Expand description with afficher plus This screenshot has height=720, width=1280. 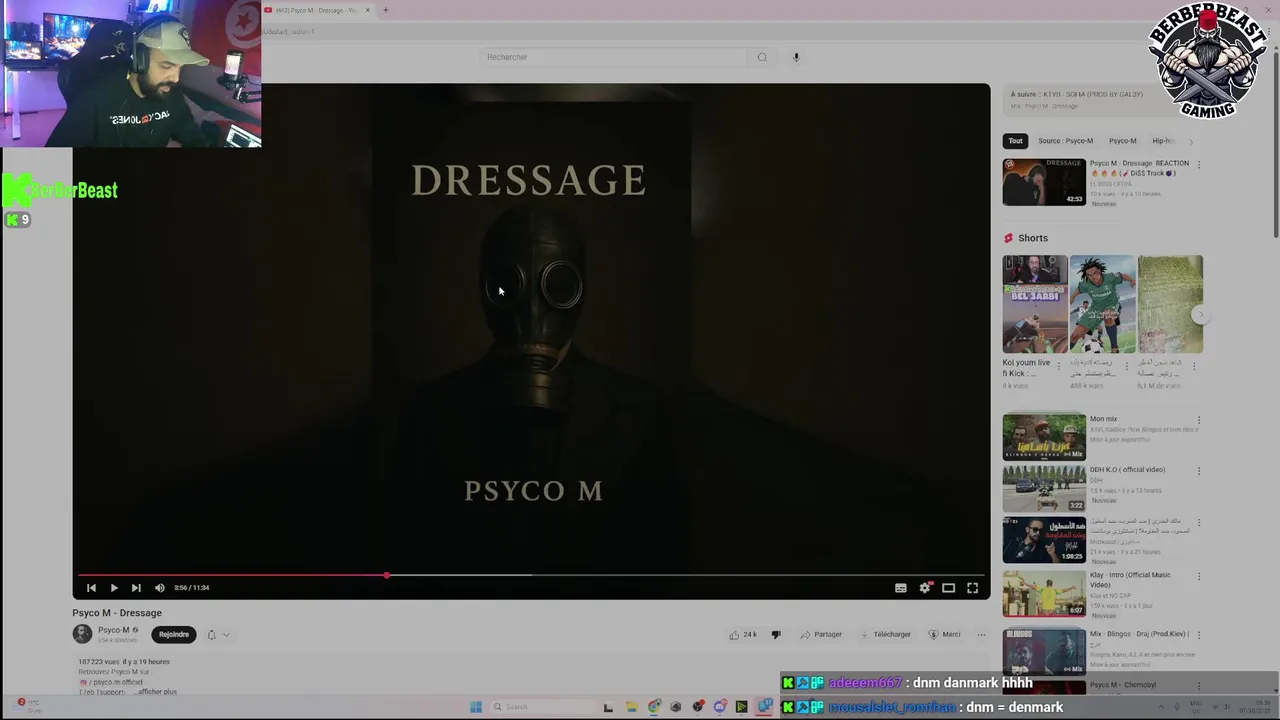pos(157,692)
